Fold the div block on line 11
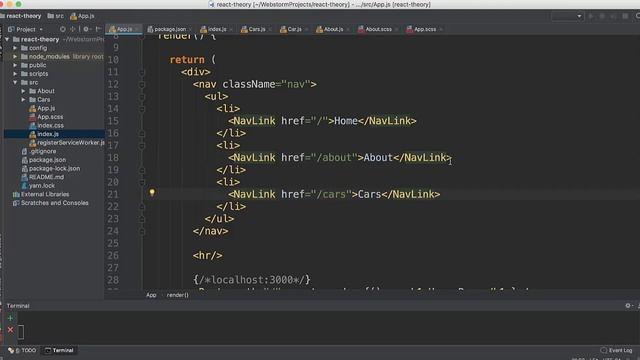640x360 pixels. coord(142,72)
